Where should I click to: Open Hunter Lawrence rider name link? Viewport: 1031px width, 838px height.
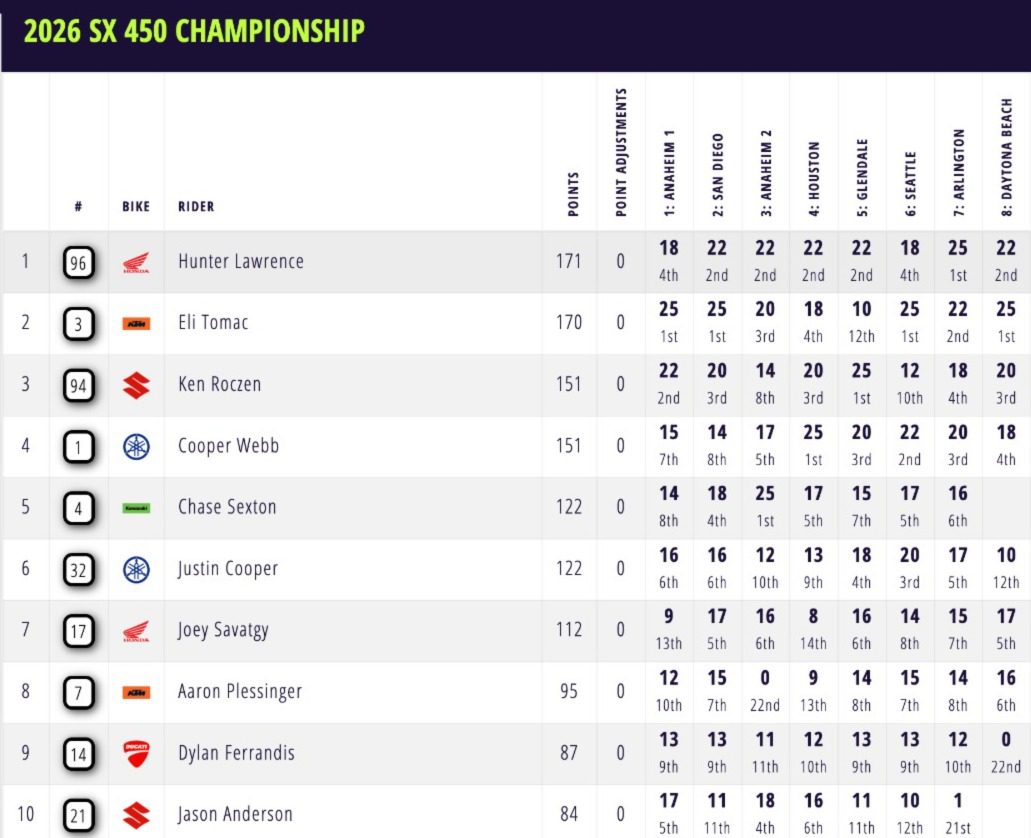(x=240, y=262)
